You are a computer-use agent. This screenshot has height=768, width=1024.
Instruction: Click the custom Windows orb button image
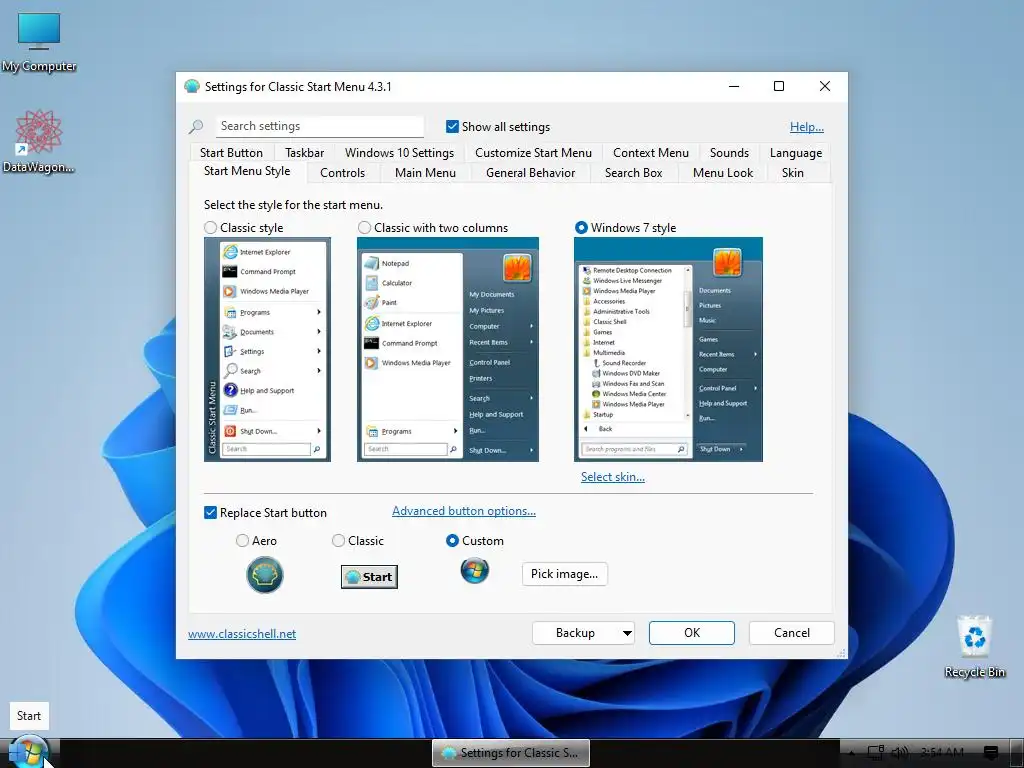tap(475, 571)
